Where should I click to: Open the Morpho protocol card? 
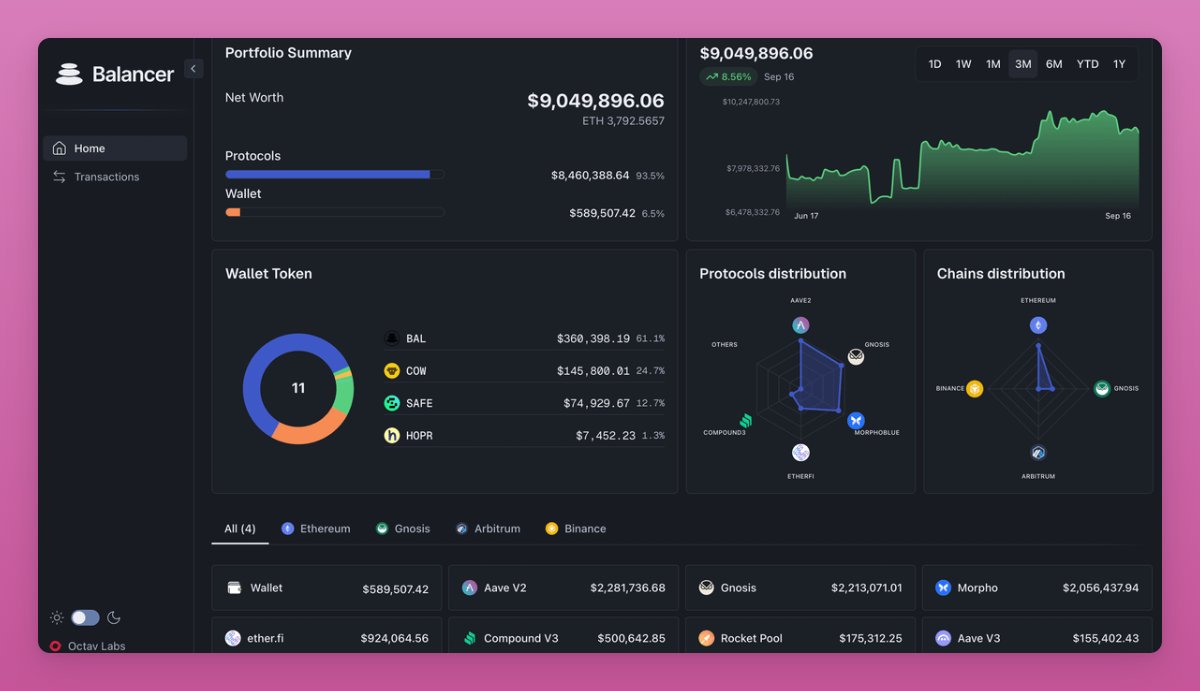point(1037,588)
